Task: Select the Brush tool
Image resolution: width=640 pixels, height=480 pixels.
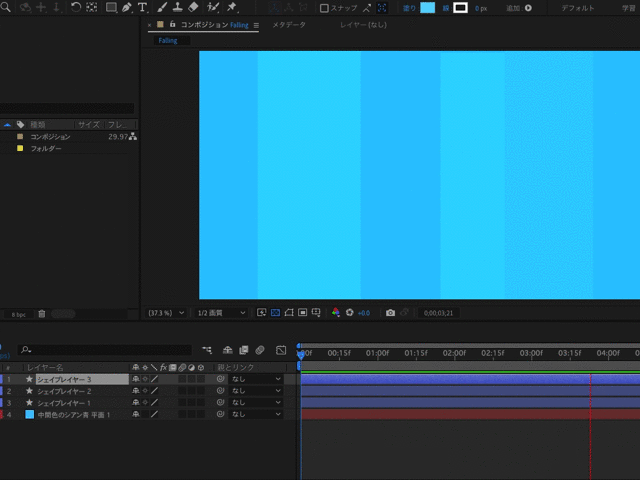Action: tap(162, 8)
